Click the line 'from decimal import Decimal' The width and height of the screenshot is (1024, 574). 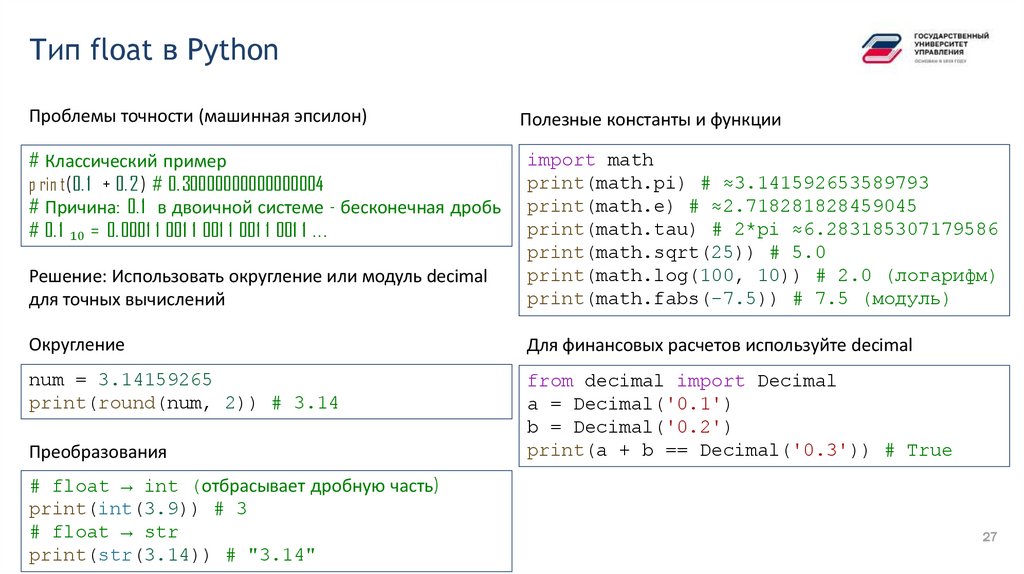point(682,381)
